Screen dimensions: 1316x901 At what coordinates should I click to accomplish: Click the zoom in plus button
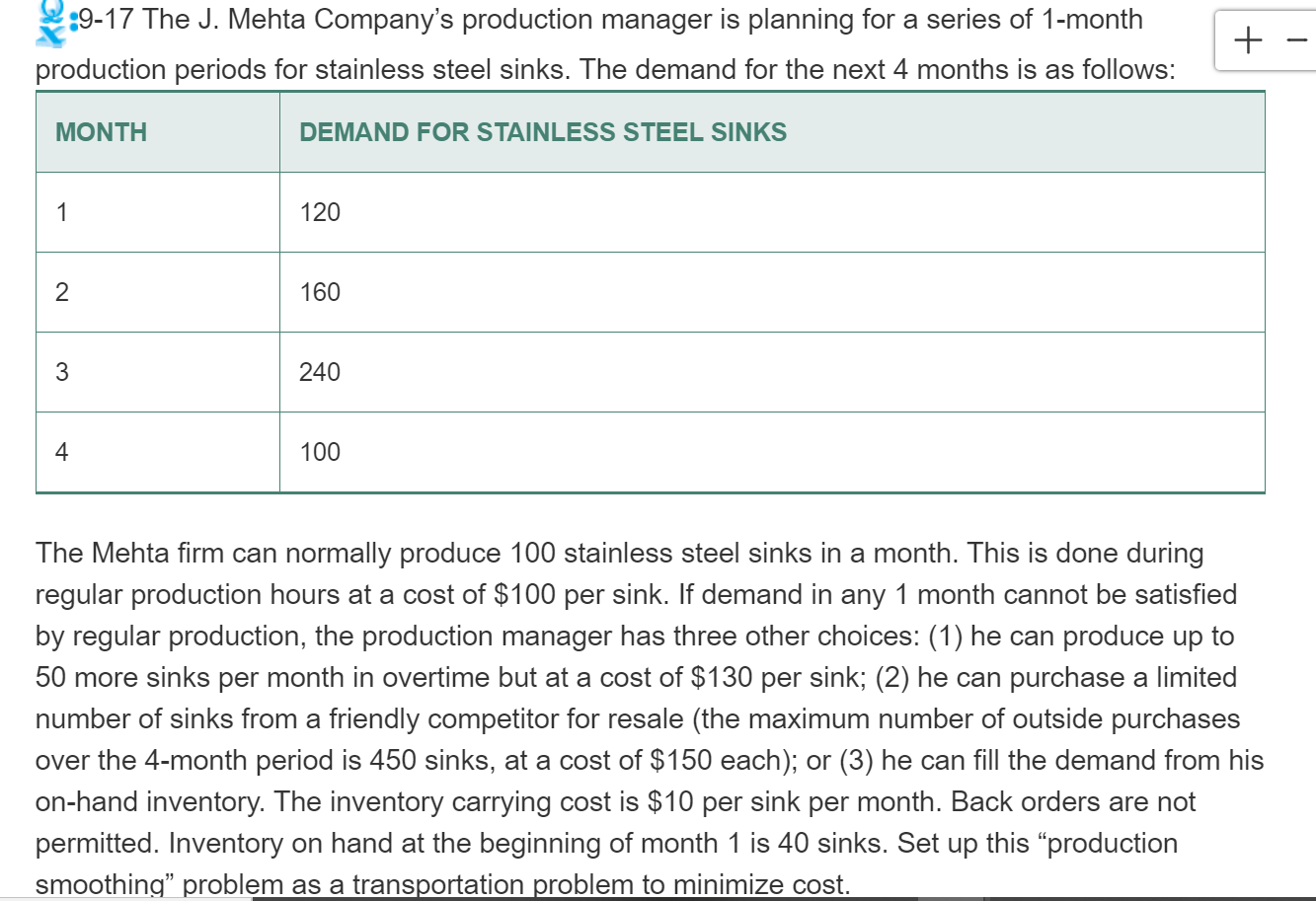pos(1248,40)
